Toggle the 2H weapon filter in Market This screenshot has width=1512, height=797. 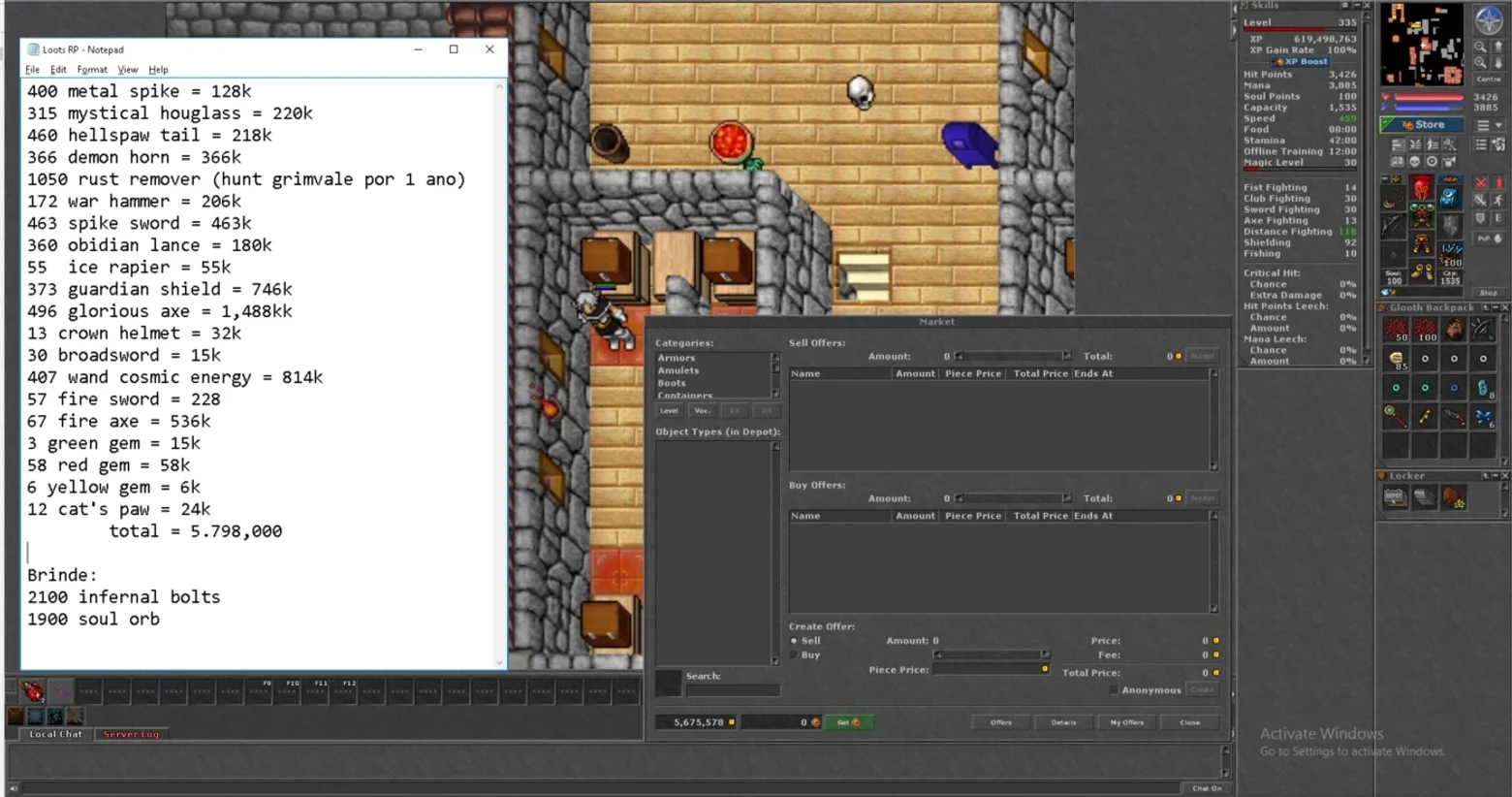coord(765,410)
